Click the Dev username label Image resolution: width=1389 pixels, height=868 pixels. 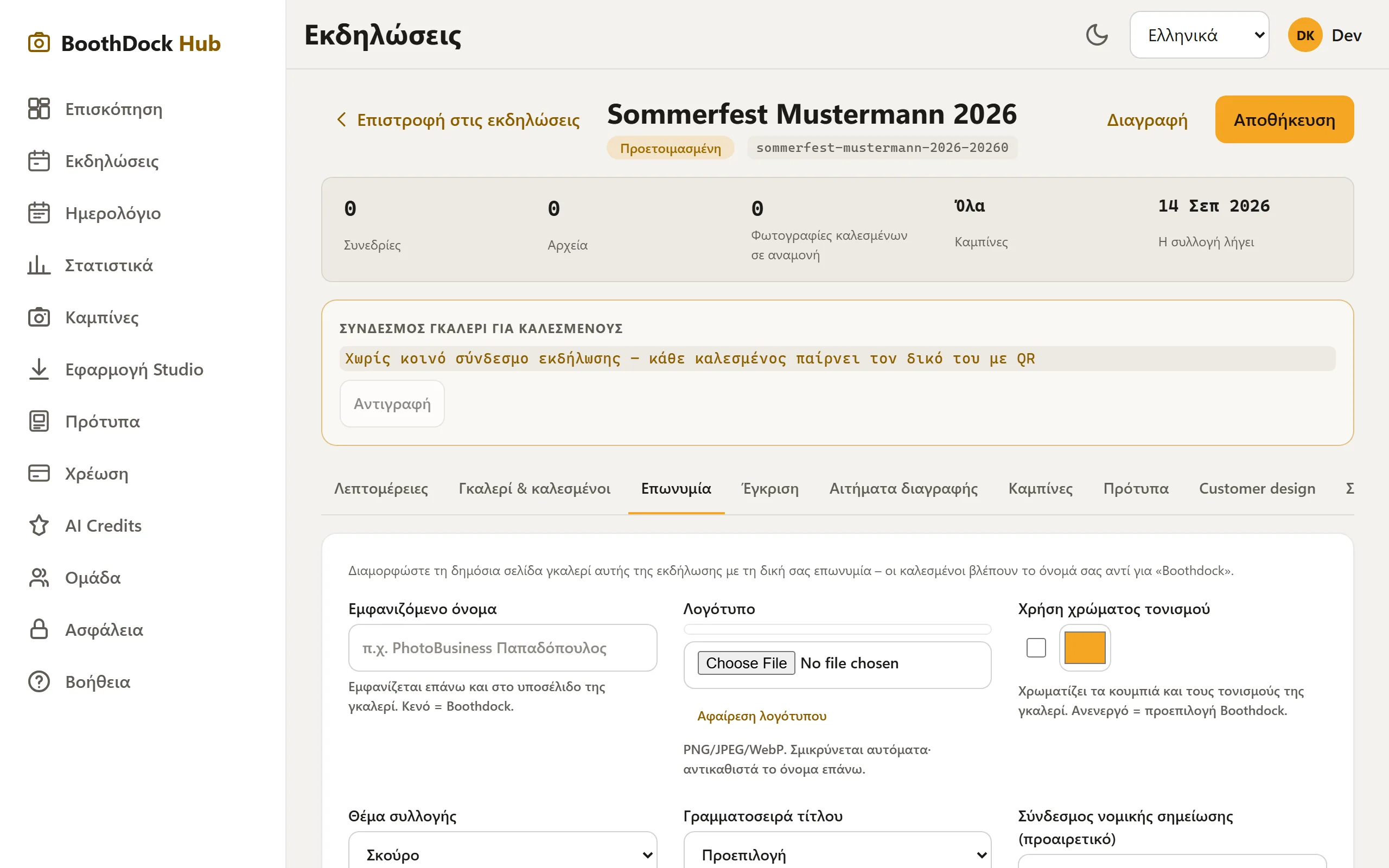1346,35
